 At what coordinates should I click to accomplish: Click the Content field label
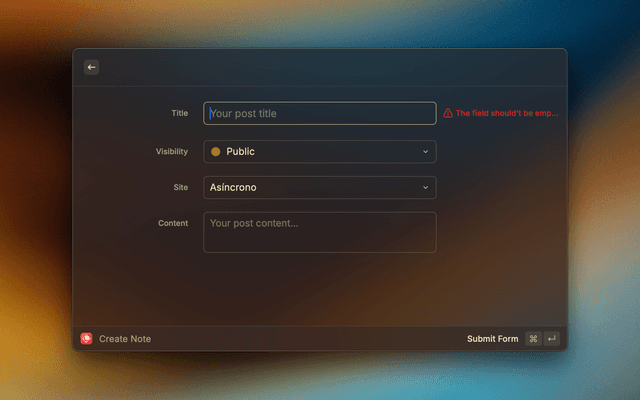pos(173,223)
